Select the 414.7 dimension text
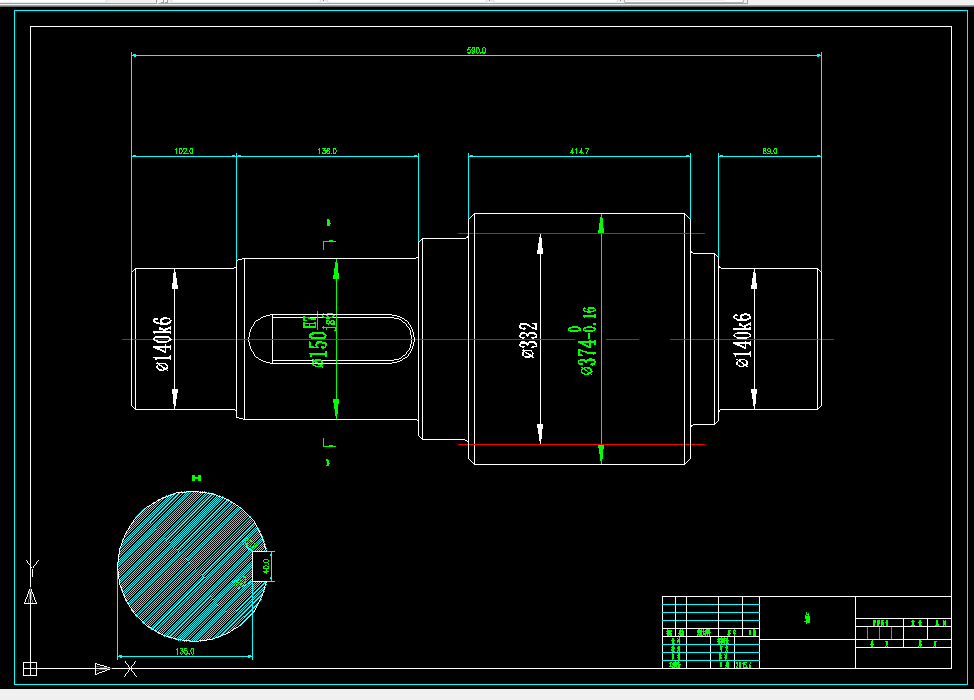The width and height of the screenshot is (974, 700). click(580, 151)
